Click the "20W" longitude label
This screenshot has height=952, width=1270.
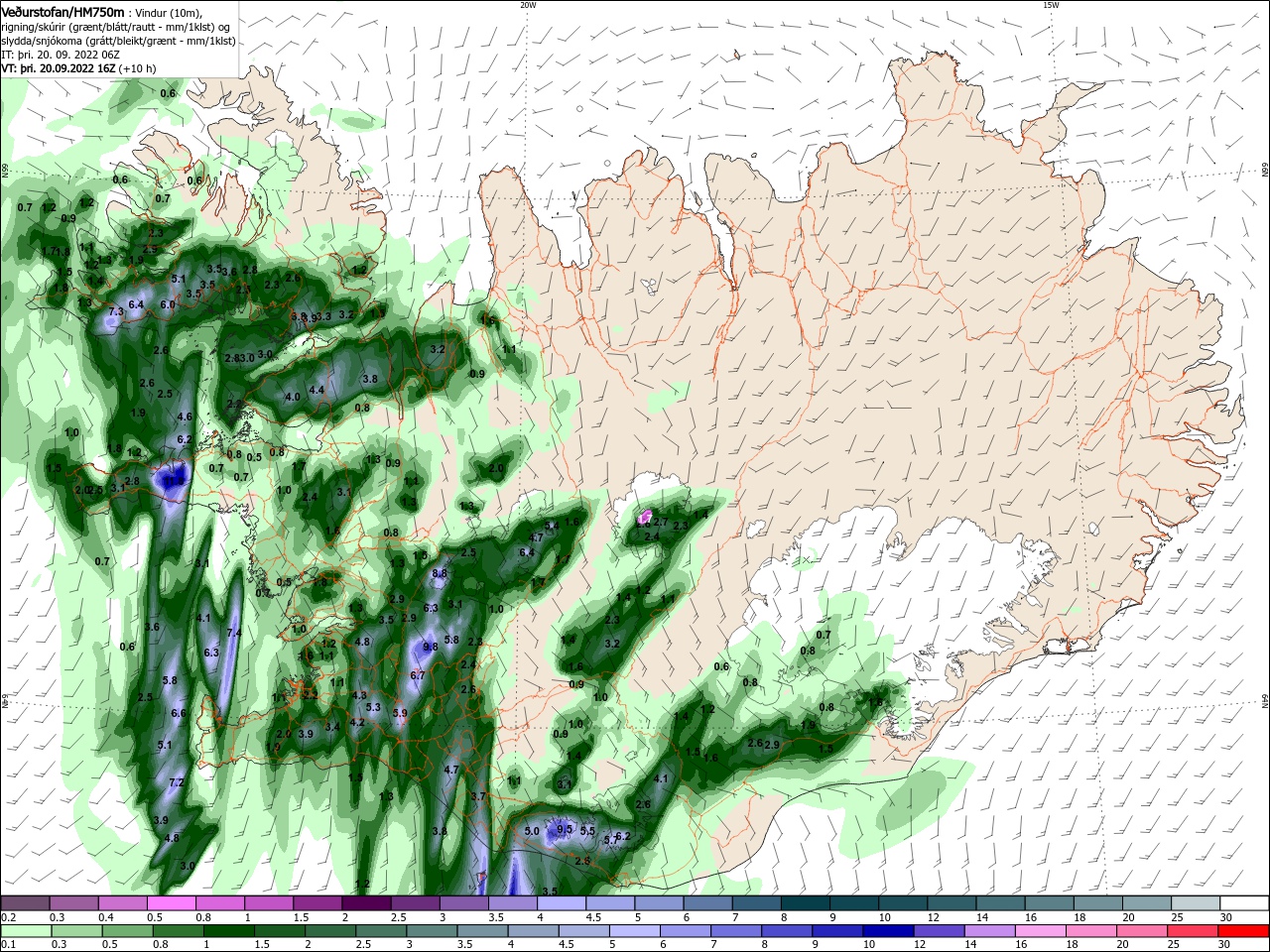(x=528, y=5)
